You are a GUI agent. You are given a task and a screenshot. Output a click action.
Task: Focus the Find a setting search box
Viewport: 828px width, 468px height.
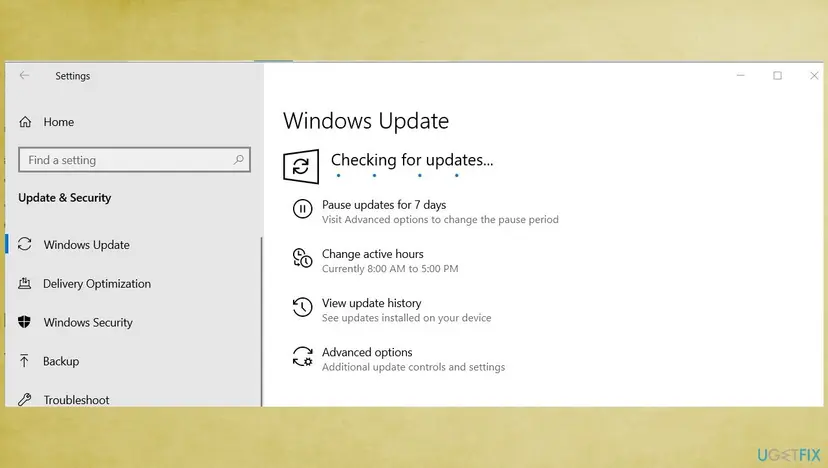point(134,160)
